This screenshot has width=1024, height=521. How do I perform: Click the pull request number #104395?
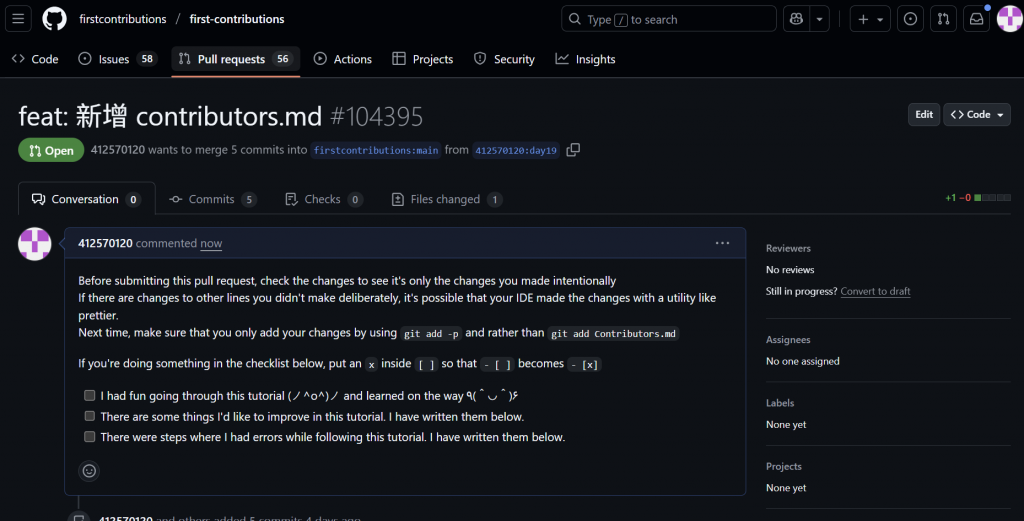pos(377,117)
